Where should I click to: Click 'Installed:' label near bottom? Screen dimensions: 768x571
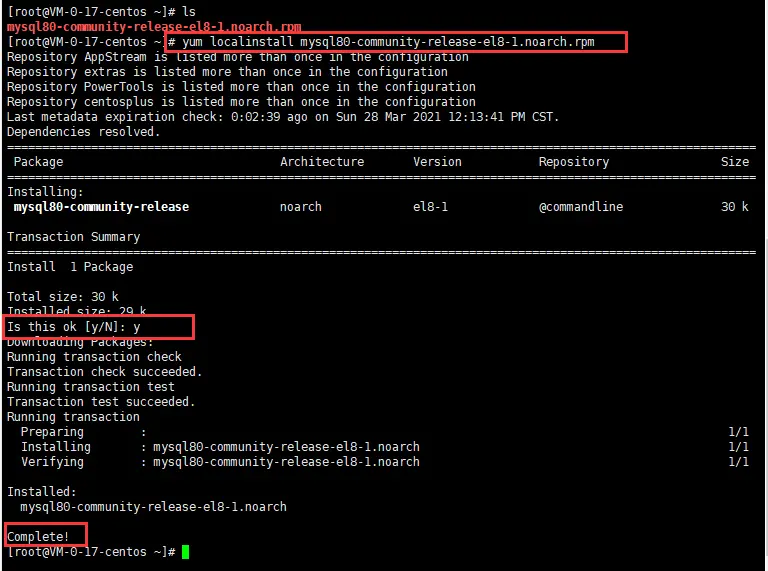42,492
